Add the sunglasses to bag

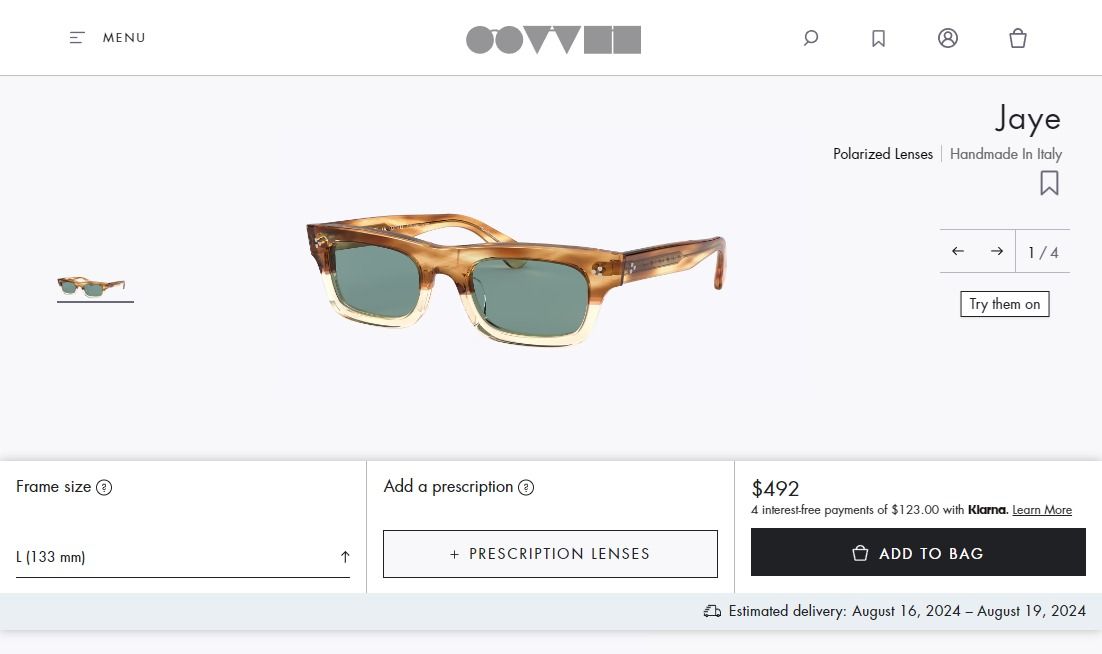[918, 553]
